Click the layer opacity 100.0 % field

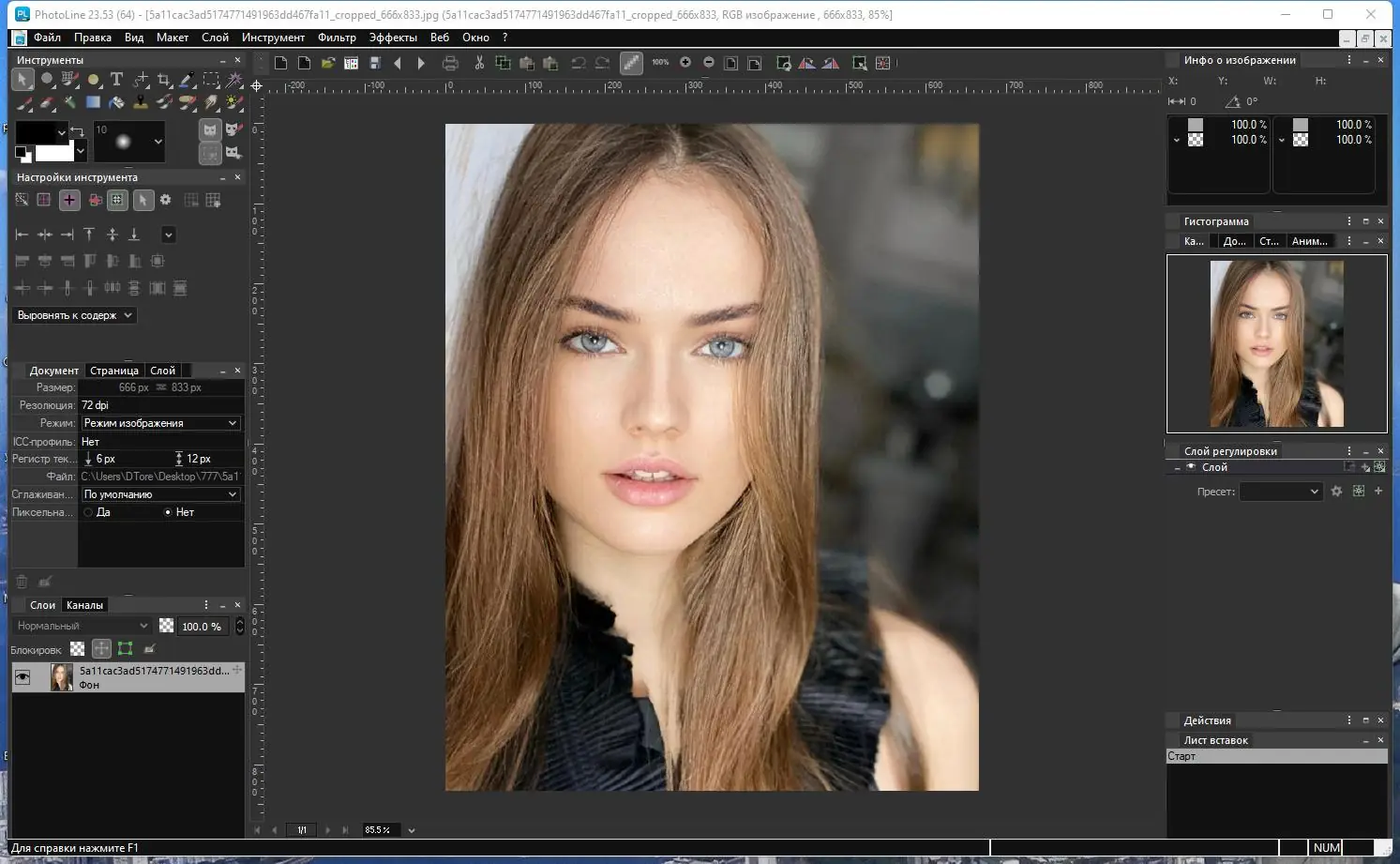pyautogui.click(x=202, y=626)
